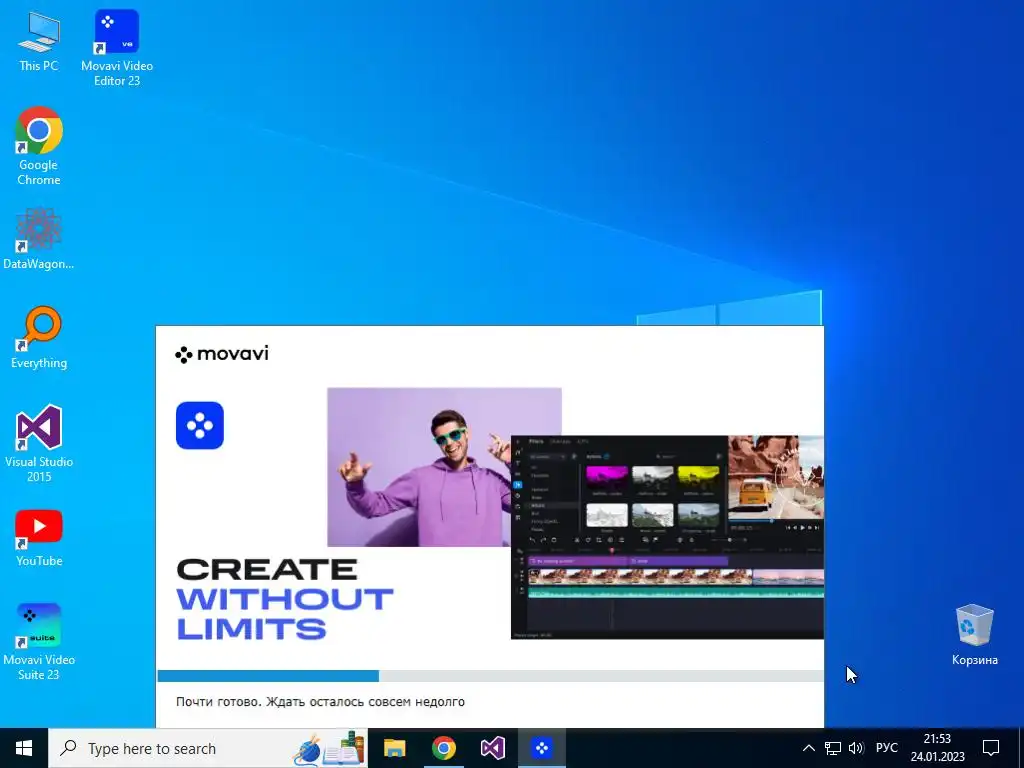The image size is (1024, 768).
Task: Open the volume speaker tray icon
Action: coord(856,748)
